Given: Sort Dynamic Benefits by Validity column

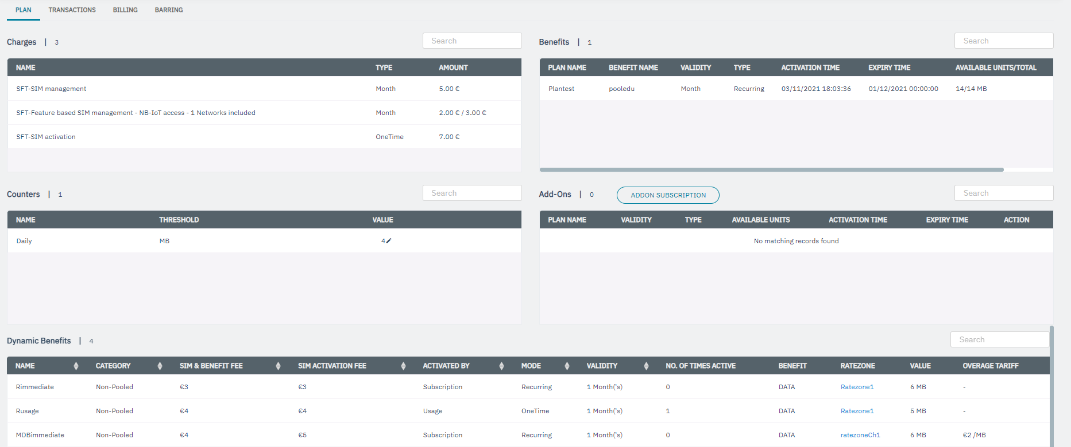Looking at the screenshot, I should pyautogui.click(x=646, y=365).
